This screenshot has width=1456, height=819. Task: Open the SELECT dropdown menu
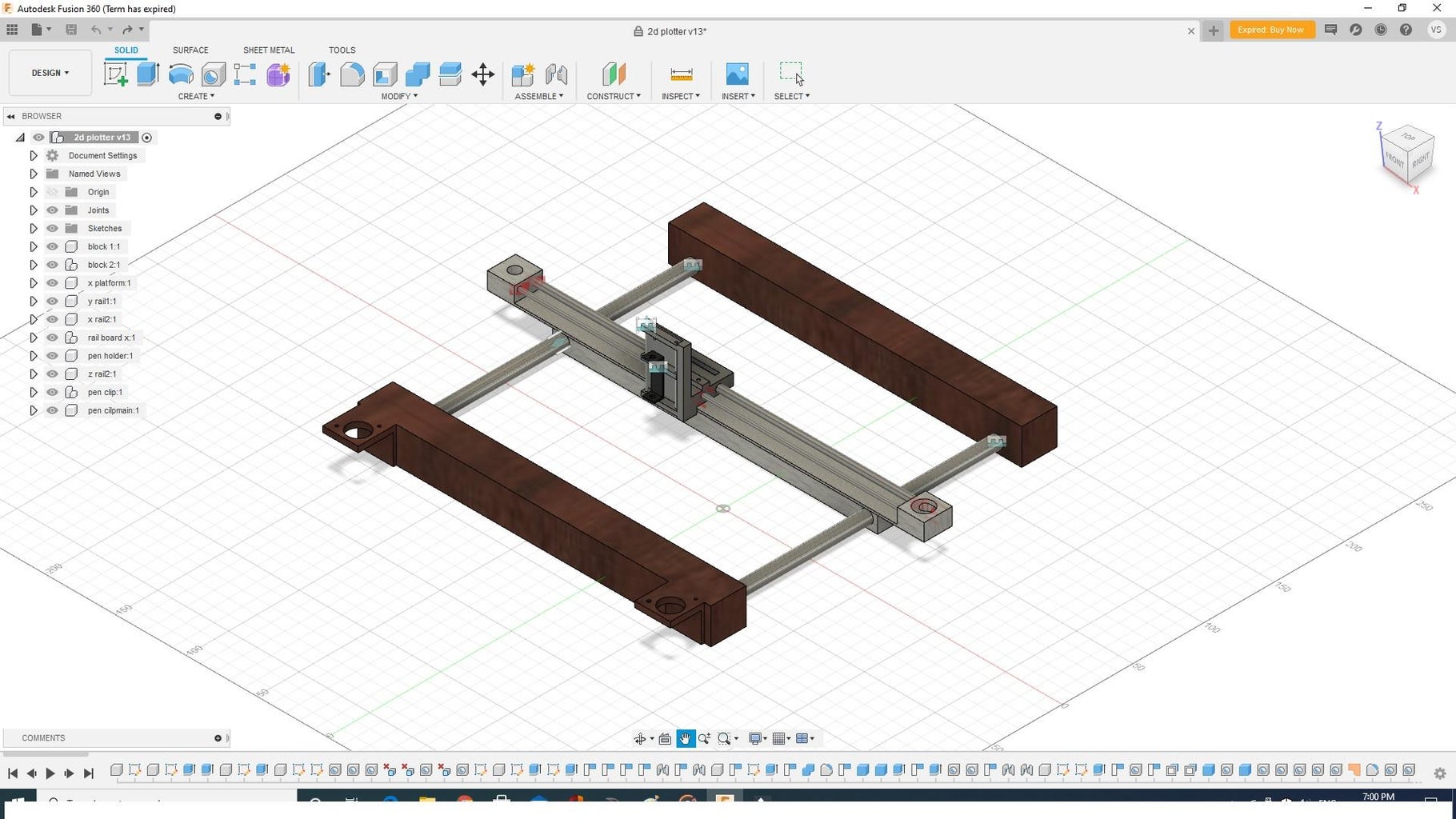792,96
